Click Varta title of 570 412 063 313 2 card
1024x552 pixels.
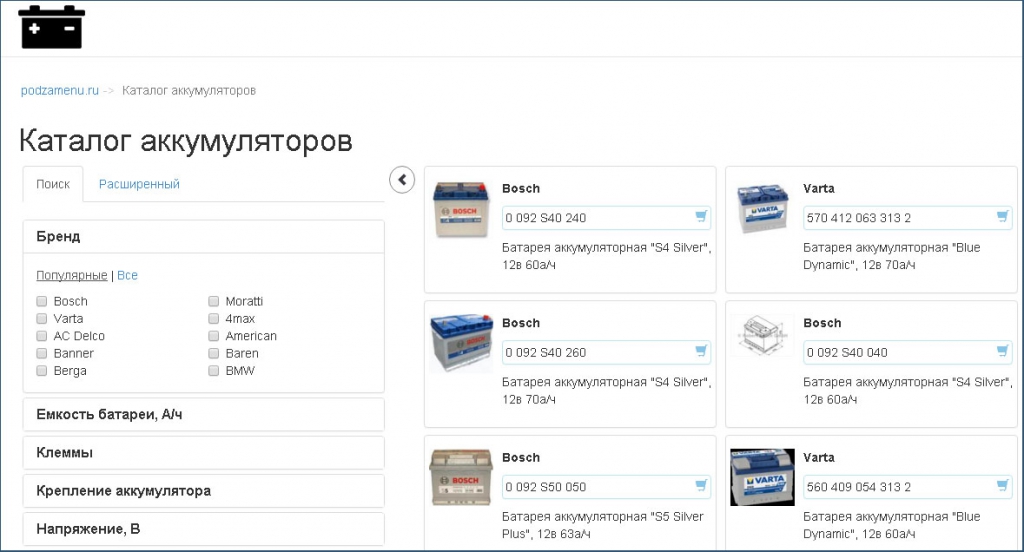tap(819, 188)
